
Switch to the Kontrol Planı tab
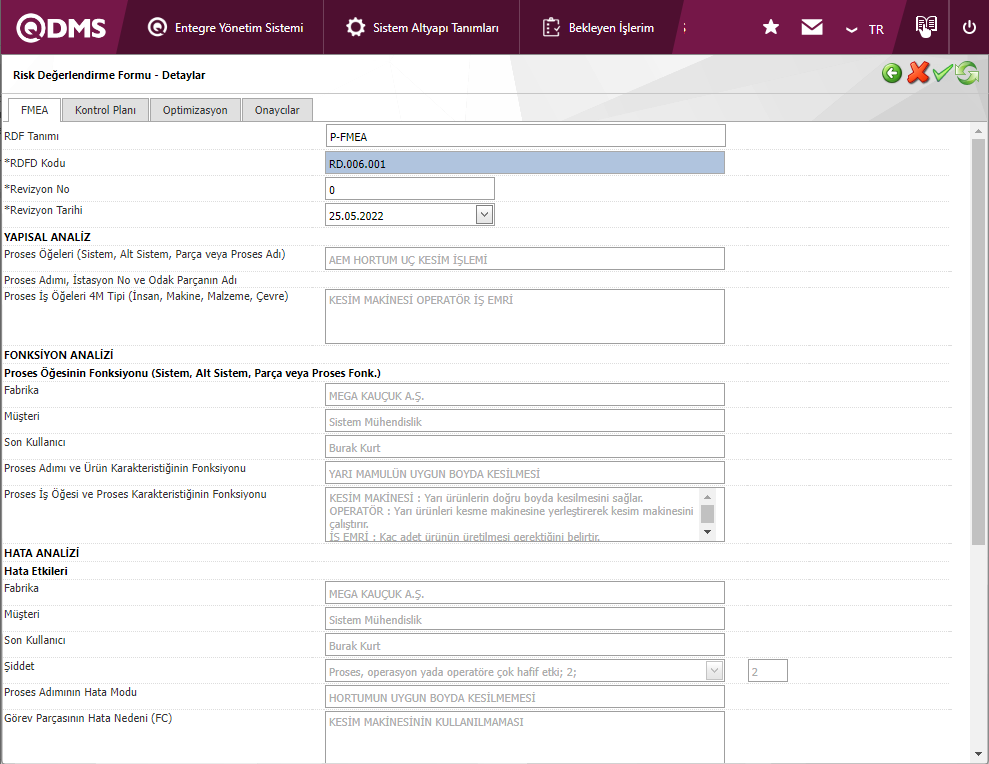pyautogui.click(x=105, y=110)
